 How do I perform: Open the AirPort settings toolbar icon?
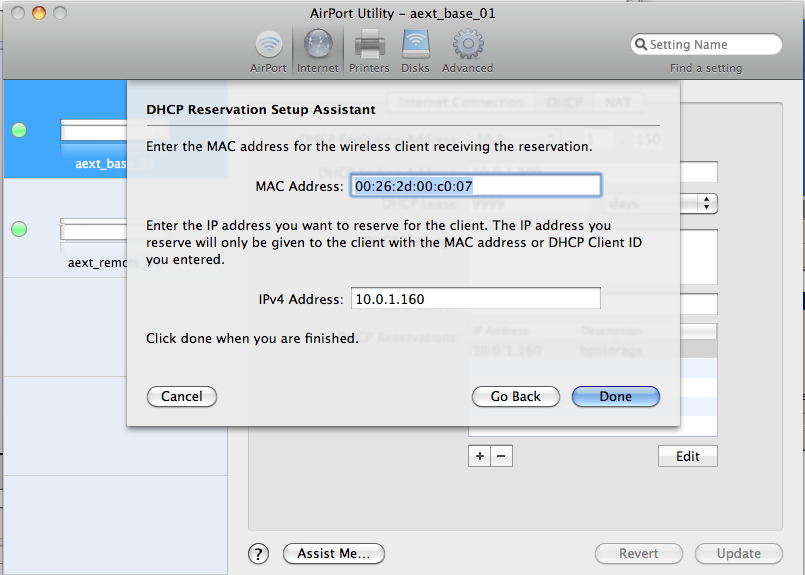coord(268,51)
